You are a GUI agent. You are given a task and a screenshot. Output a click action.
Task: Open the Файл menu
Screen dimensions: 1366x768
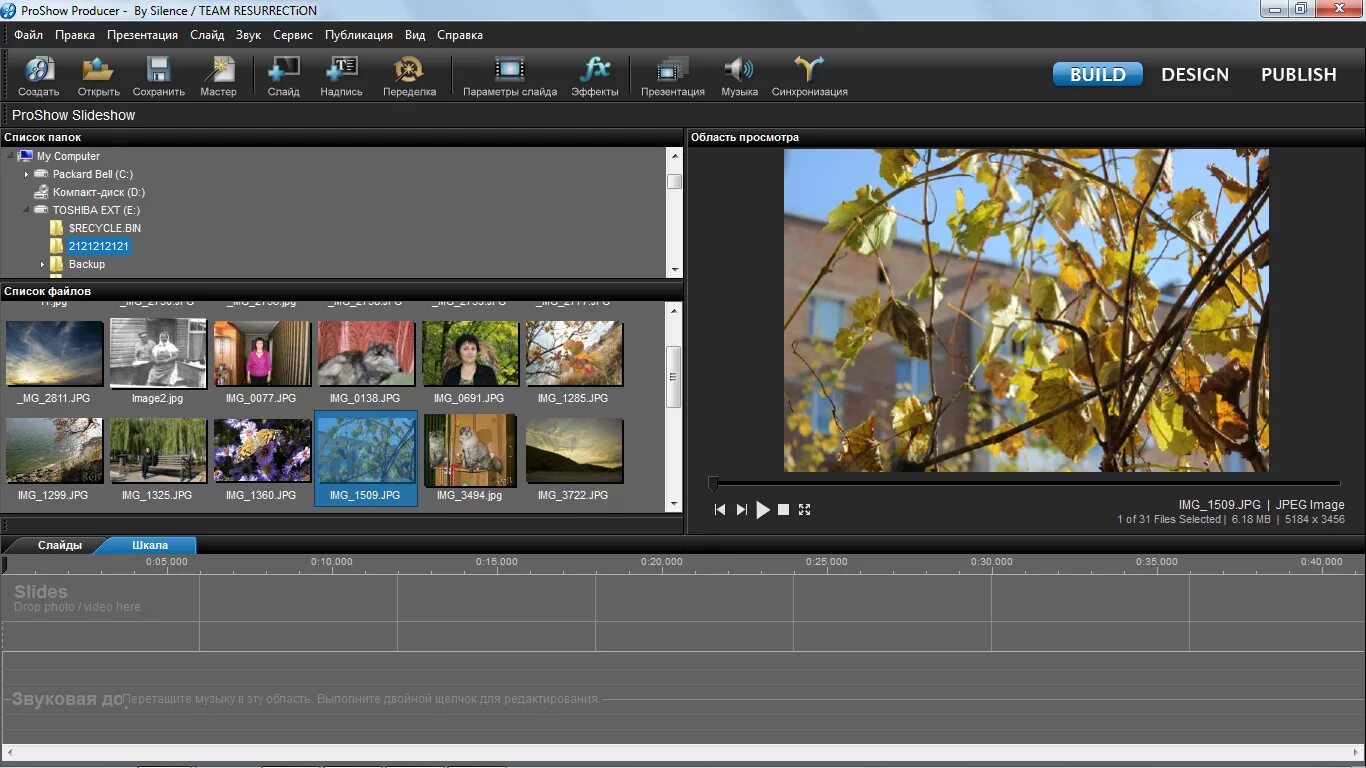tap(28, 35)
